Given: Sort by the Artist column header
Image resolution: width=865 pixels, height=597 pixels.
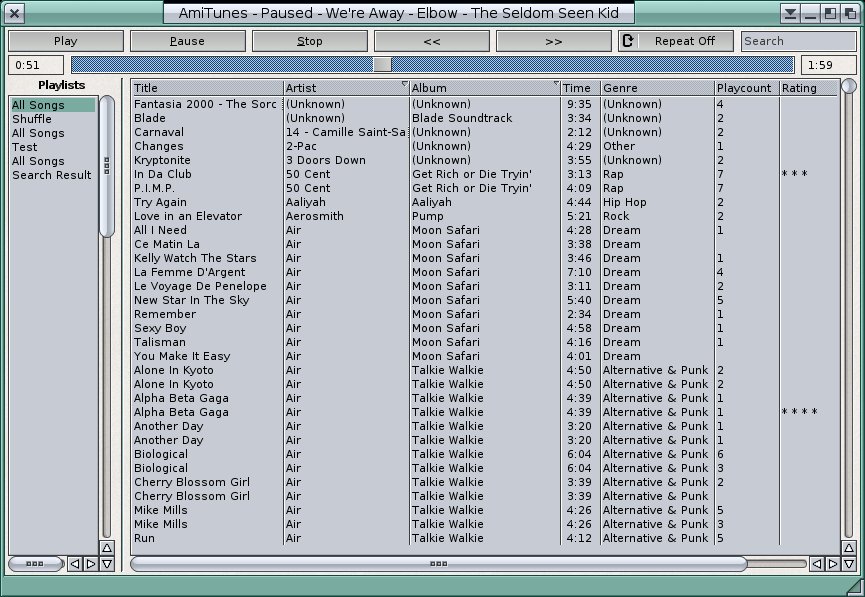Looking at the screenshot, I should click(346, 88).
